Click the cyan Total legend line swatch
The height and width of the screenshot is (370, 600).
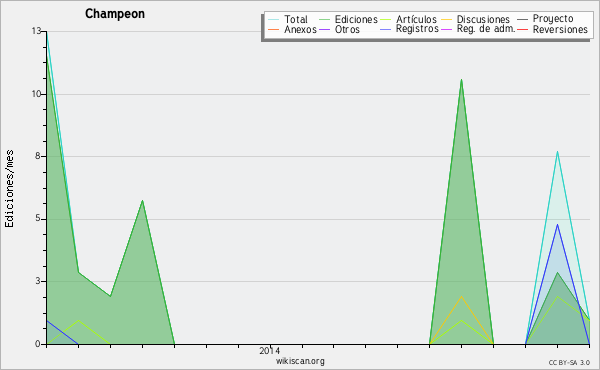(274, 19)
